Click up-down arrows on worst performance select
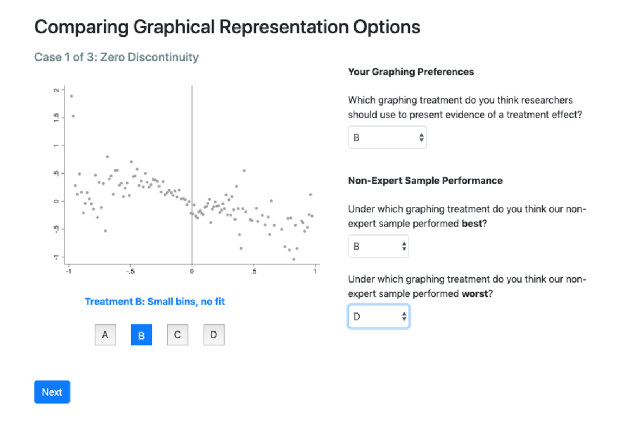 pyautogui.click(x=404, y=316)
